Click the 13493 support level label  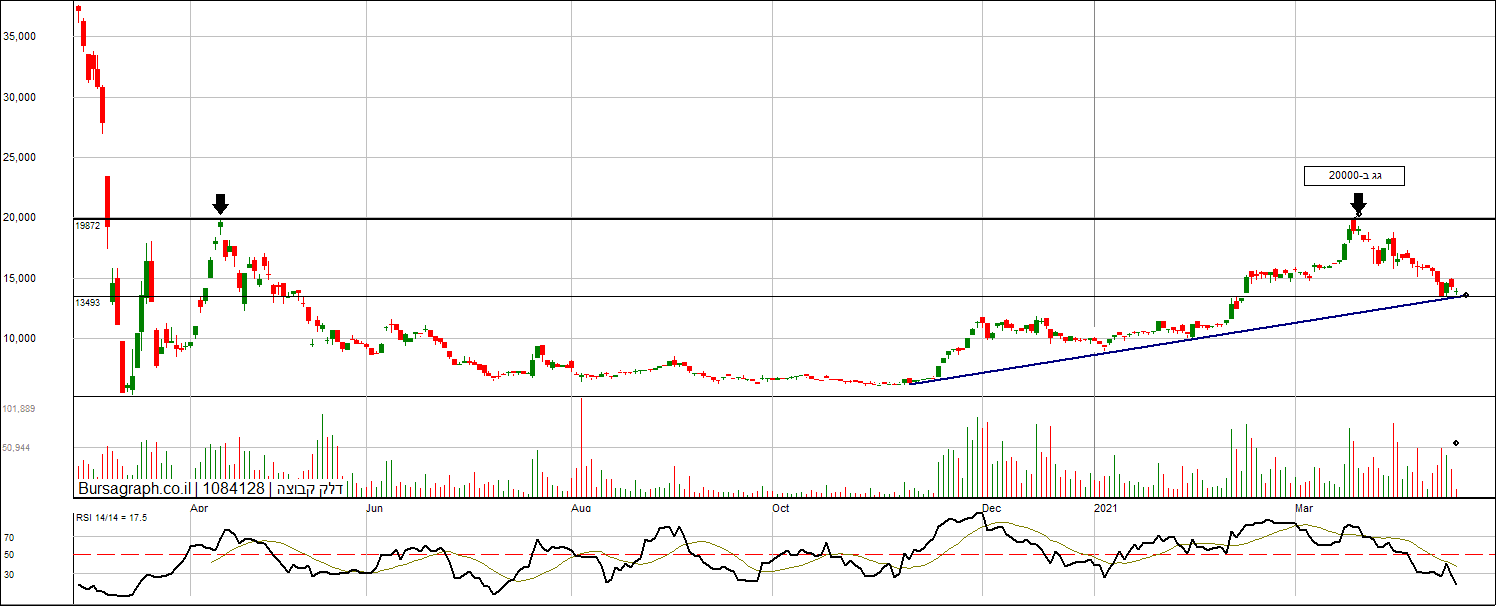[x=88, y=302]
